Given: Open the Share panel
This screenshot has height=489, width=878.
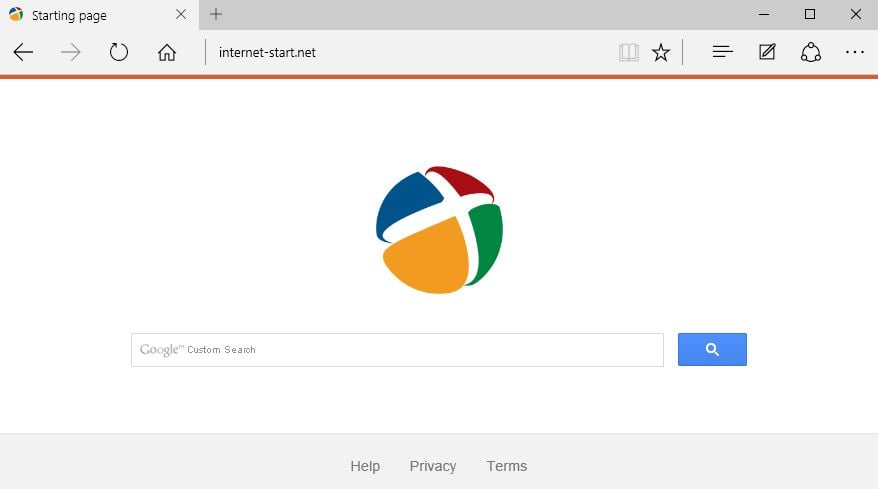Looking at the screenshot, I should [811, 52].
